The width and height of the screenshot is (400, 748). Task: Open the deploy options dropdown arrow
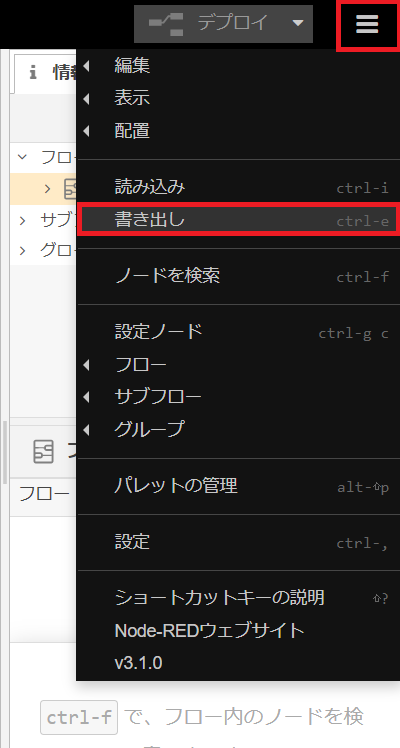click(298, 23)
